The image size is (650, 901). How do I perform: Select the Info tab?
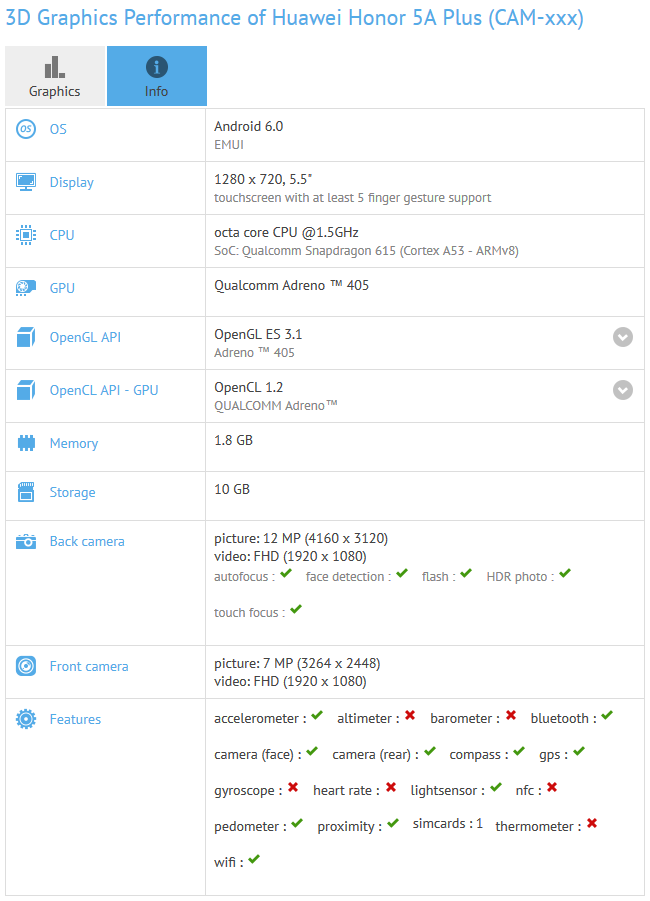tap(156, 76)
